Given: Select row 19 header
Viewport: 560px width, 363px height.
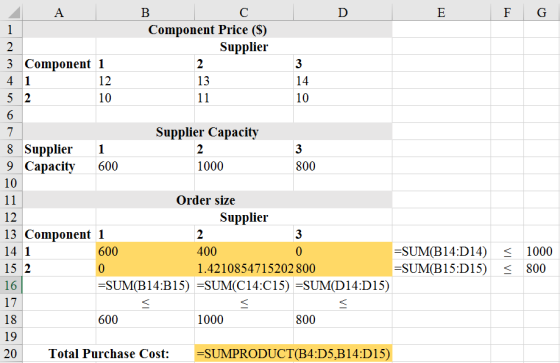Looking at the screenshot, I should [11, 336].
